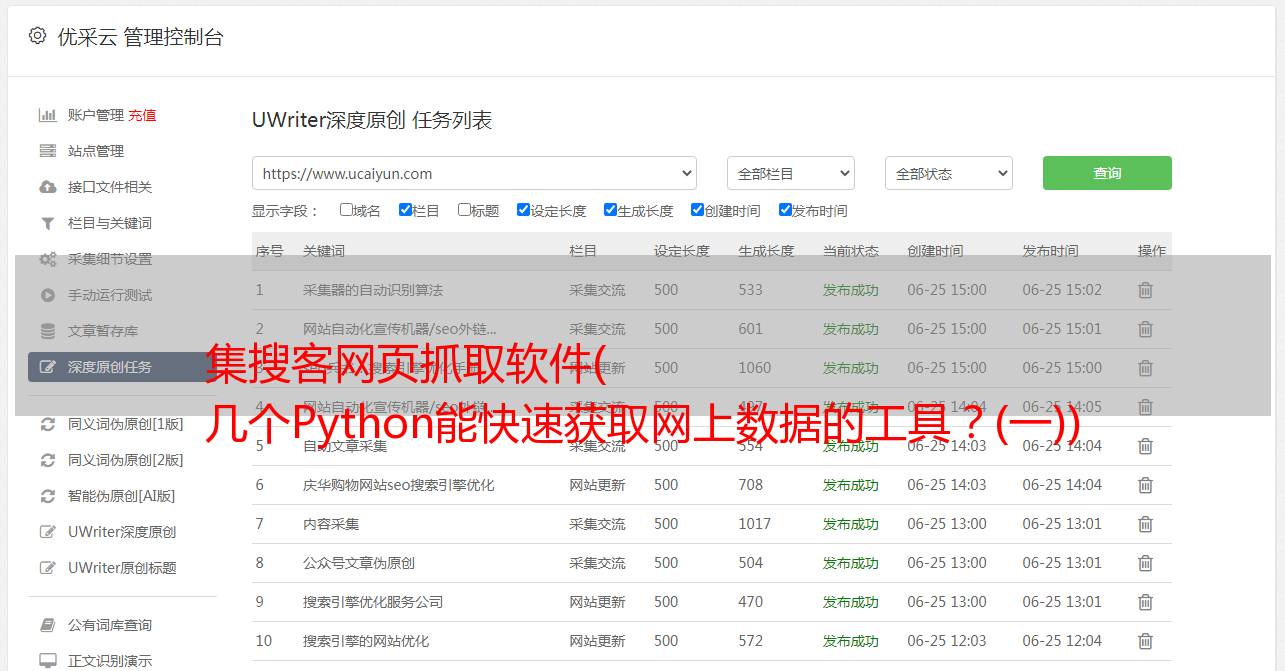Click trash icon for 自动文章采集 row
This screenshot has width=1285, height=671.
(1145, 446)
